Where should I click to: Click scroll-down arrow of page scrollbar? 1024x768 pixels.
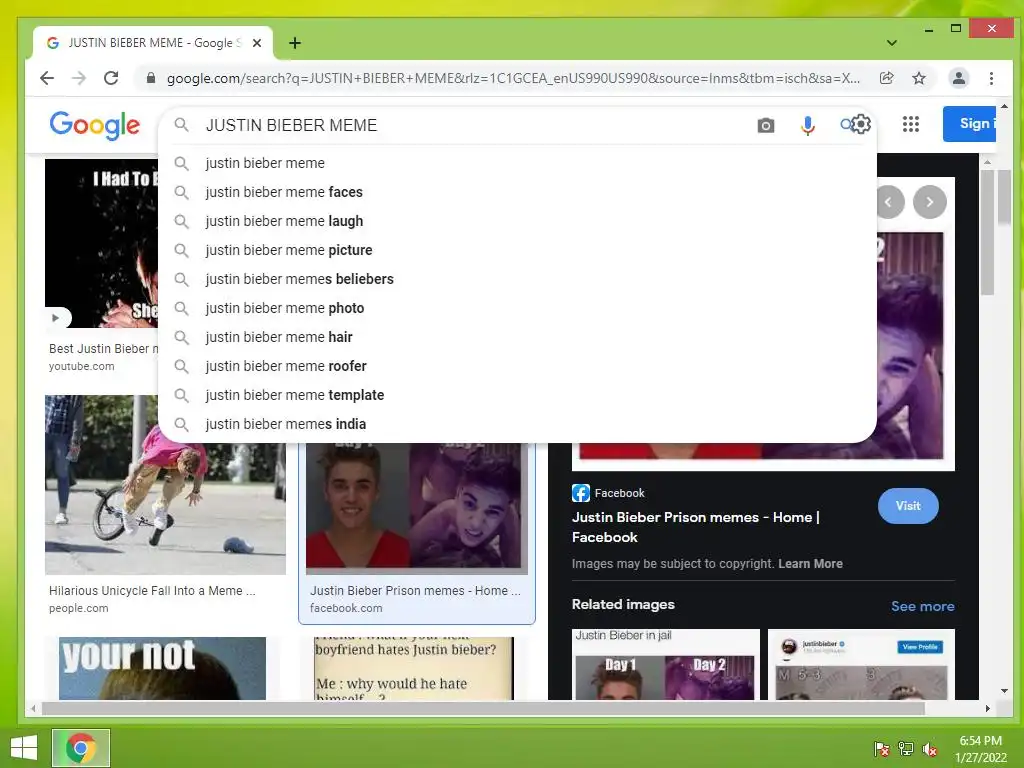[x=1004, y=691]
